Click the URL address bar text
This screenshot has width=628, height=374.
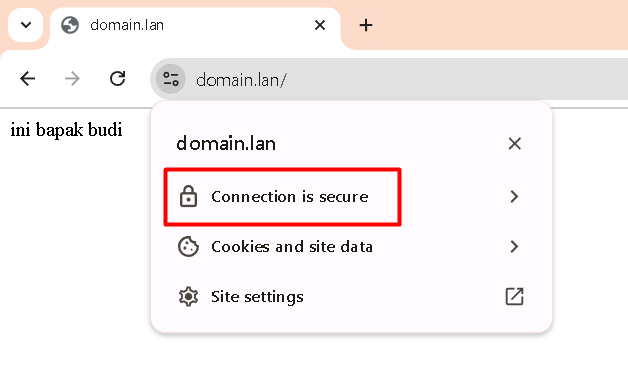241,80
